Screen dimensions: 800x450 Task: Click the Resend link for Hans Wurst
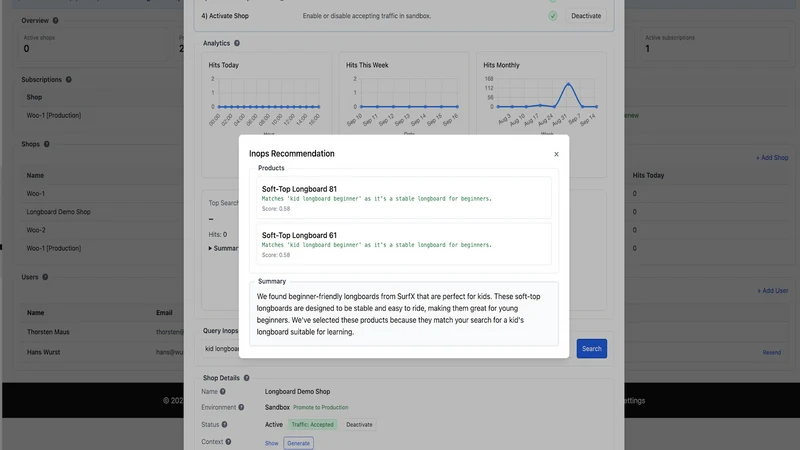point(771,353)
